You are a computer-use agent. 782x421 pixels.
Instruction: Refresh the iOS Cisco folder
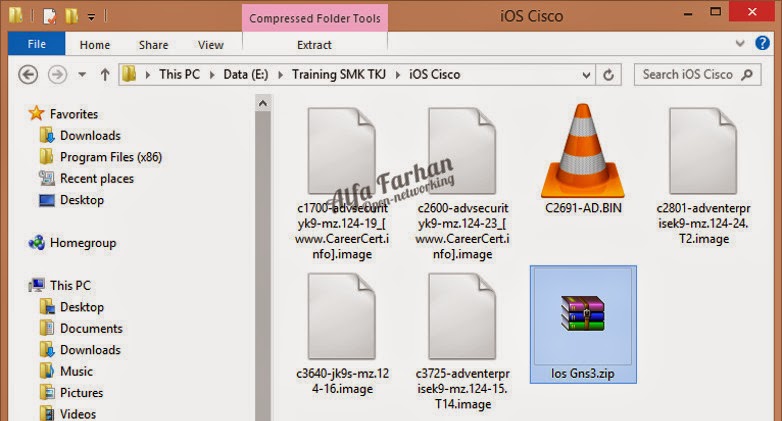[x=608, y=75]
